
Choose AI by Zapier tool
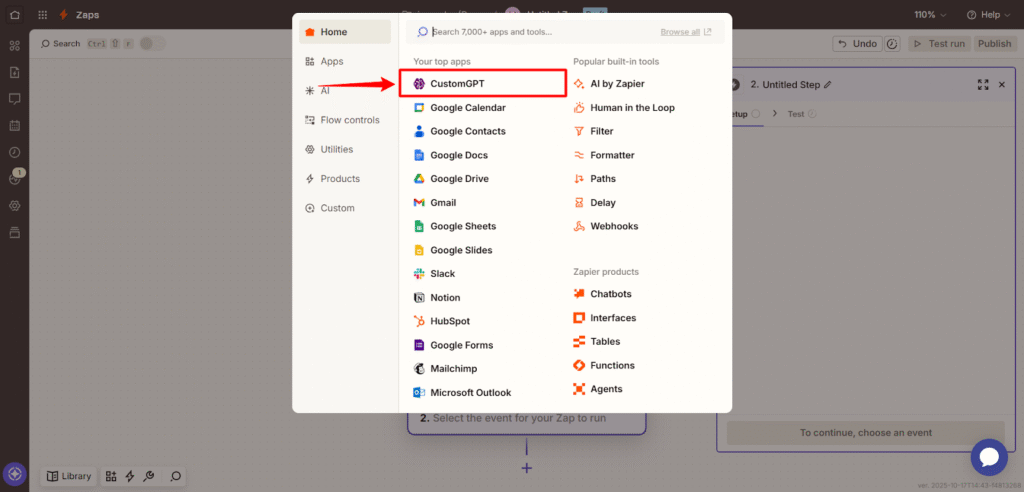point(609,84)
